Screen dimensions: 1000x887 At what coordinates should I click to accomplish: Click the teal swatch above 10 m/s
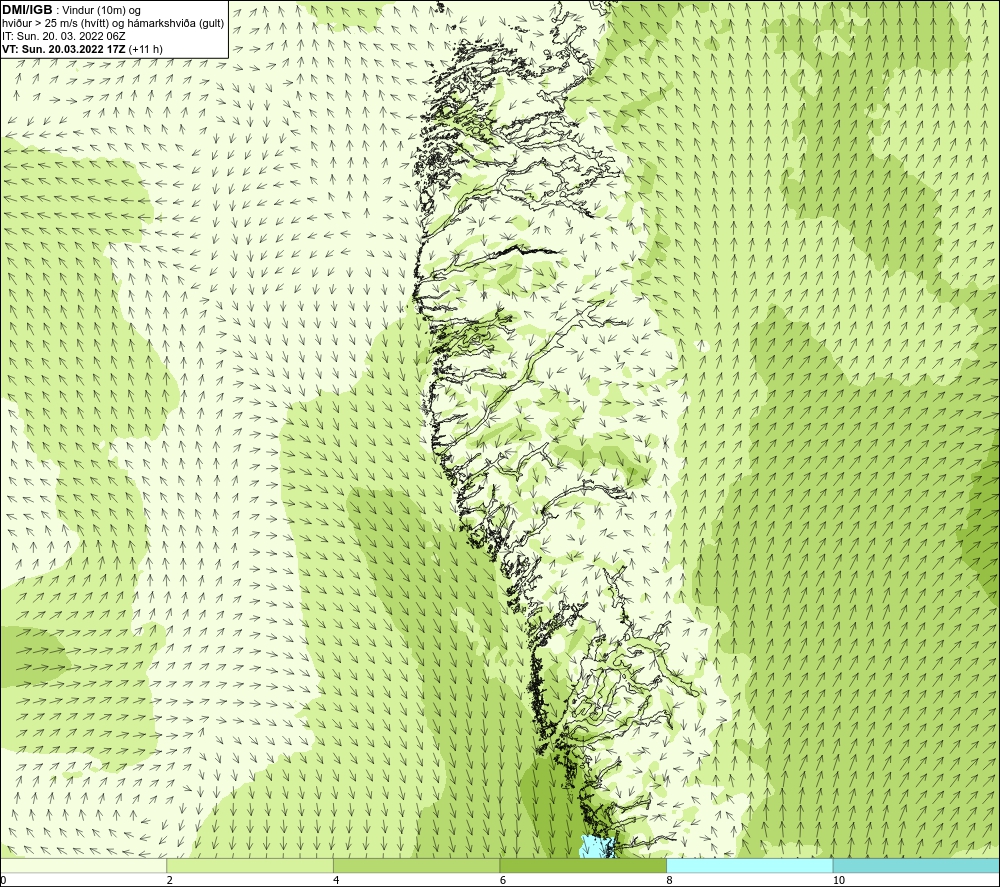tap(916, 865)
